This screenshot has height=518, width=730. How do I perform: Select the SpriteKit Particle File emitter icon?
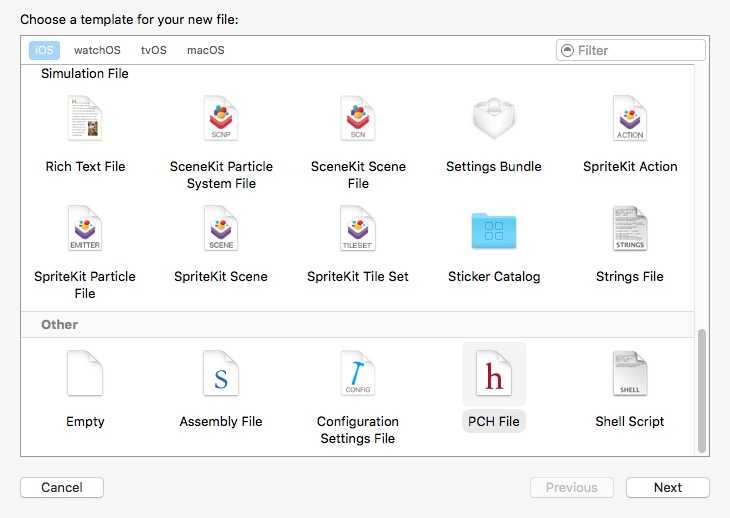click(x=85, y=229)
